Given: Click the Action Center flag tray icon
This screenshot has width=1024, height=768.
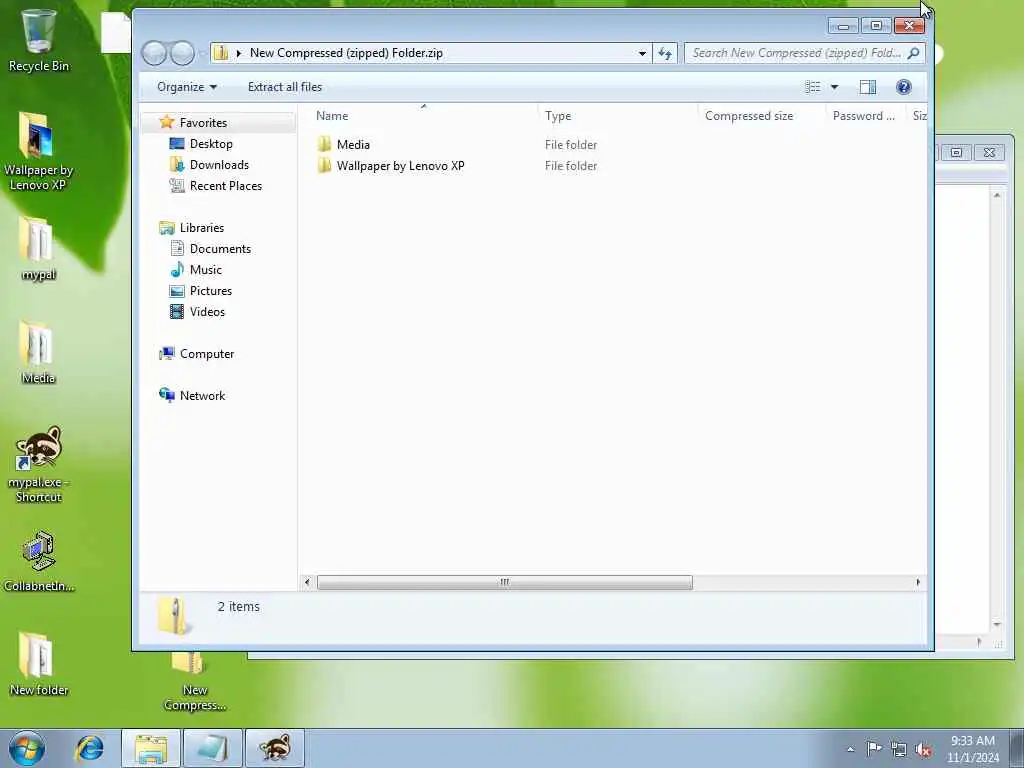Looking at the screenshot, I should (874, 748).
